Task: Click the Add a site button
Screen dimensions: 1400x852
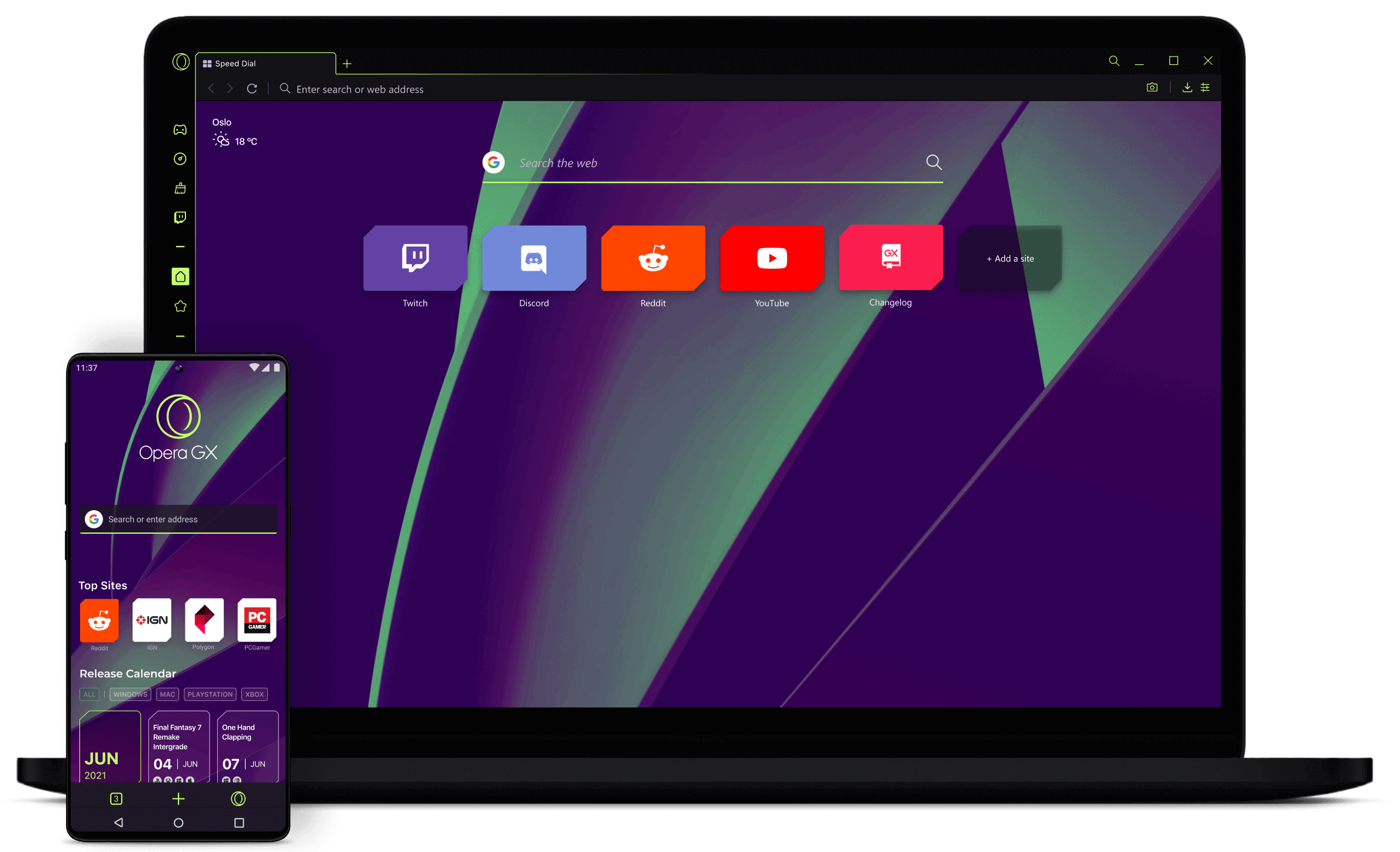Action: point(1007,258)
